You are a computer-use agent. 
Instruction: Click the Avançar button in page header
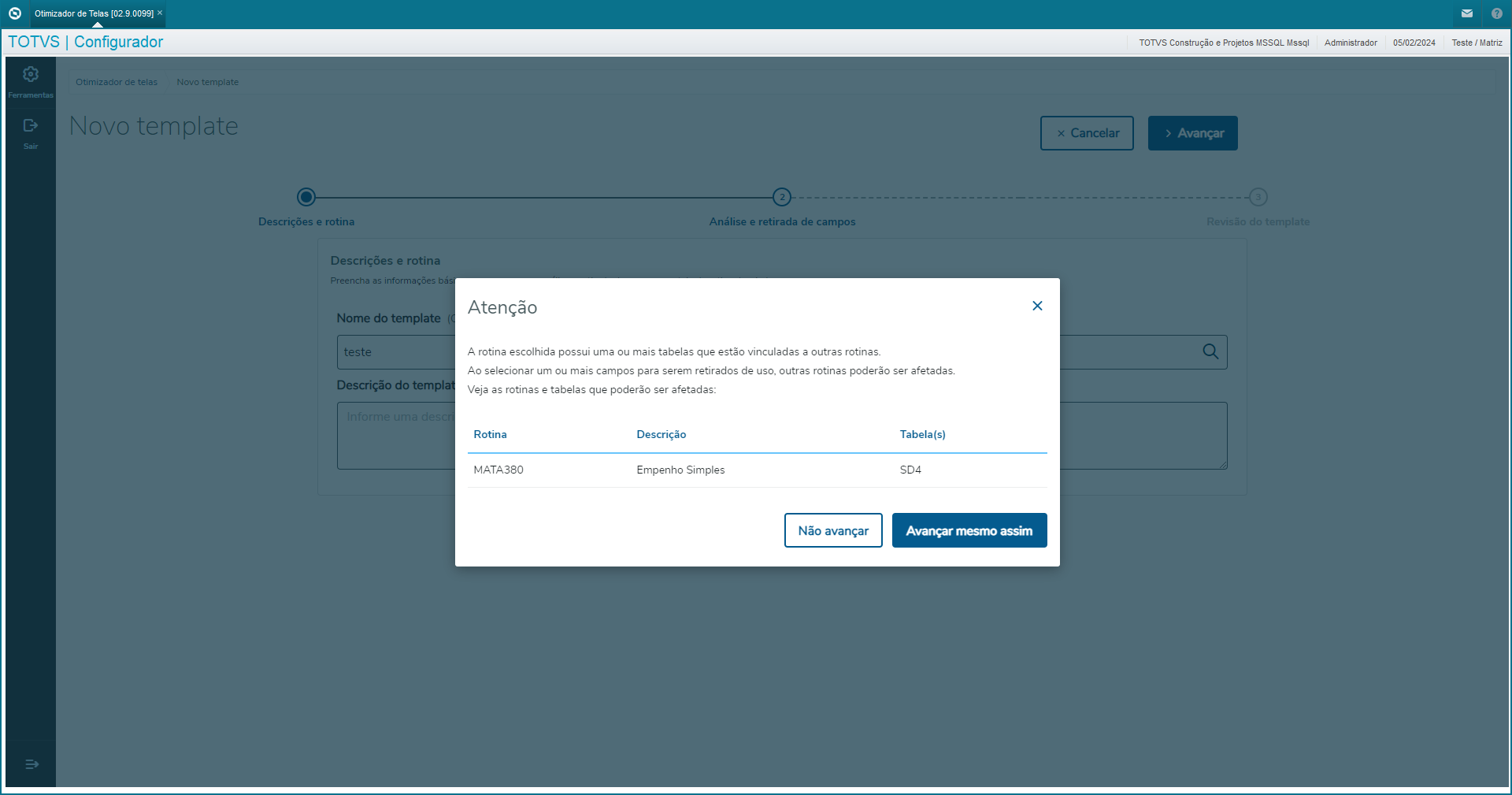[x=1192, y=133]
